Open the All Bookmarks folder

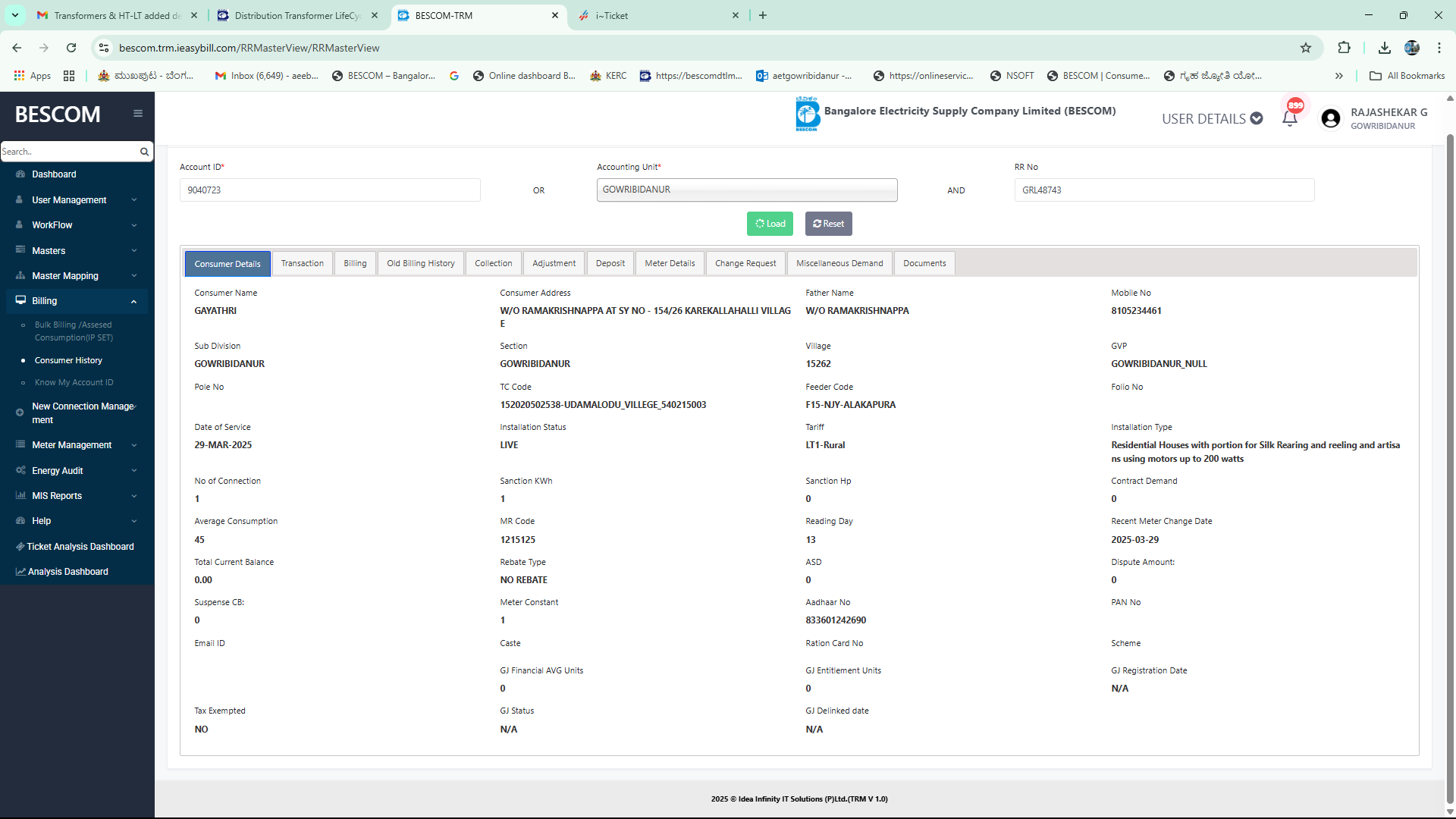(x=1407, y=76)
